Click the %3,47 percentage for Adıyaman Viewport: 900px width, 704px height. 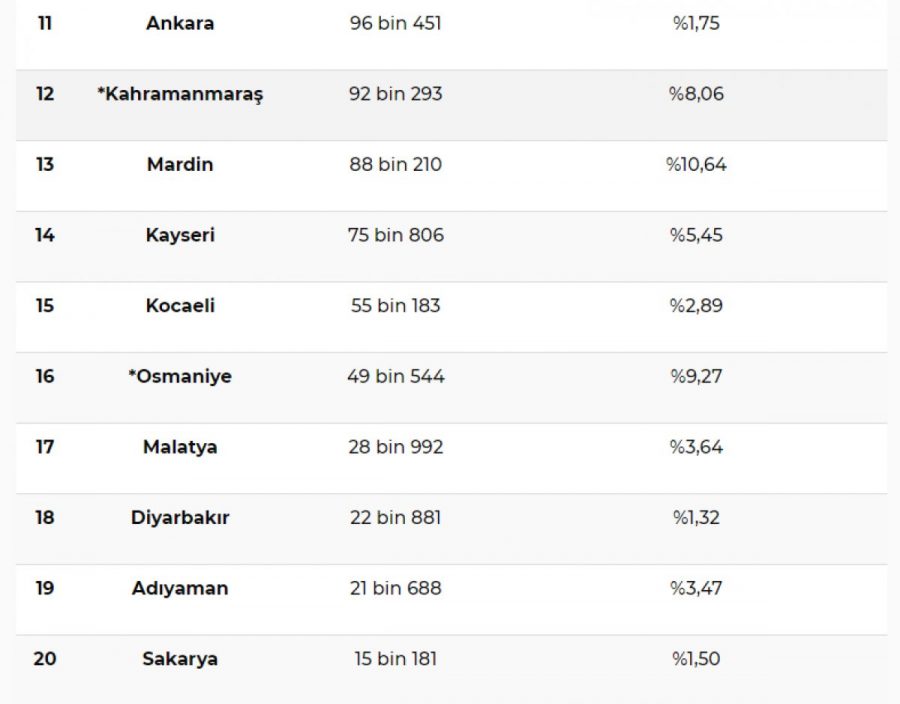pyautogui.click(x=696, y=588)
